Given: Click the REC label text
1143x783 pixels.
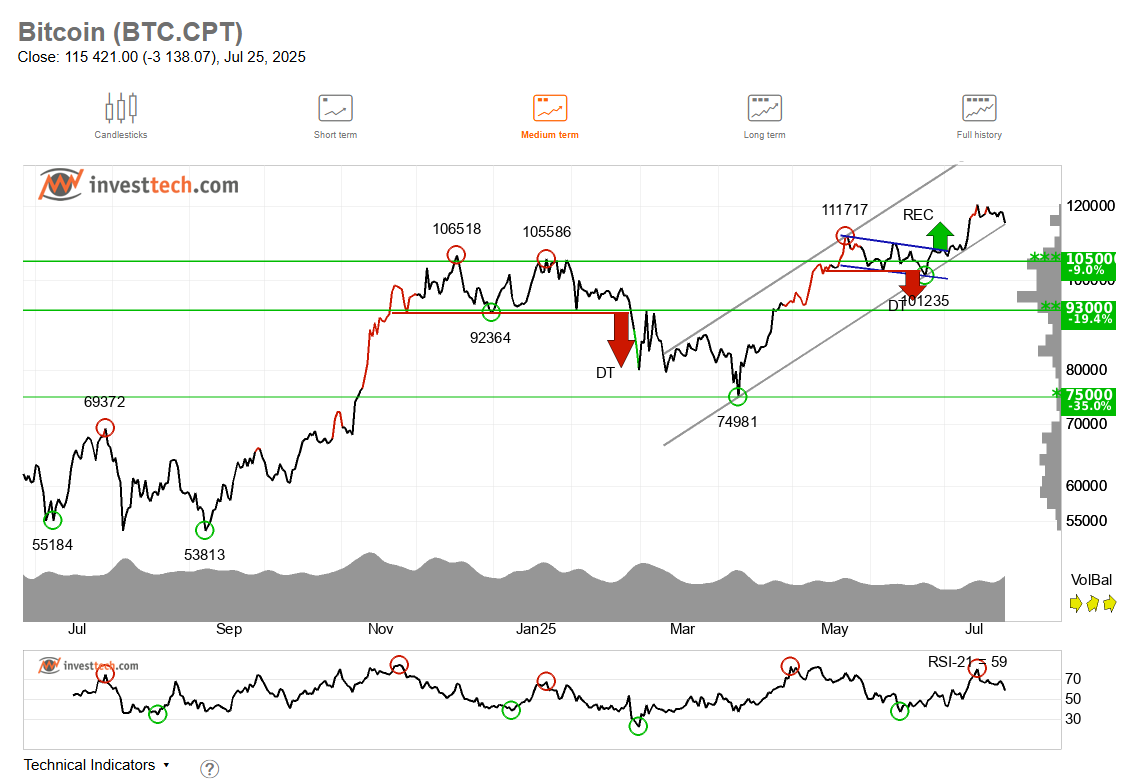Looking at the screenshot, I should click(x=918, y=215).
